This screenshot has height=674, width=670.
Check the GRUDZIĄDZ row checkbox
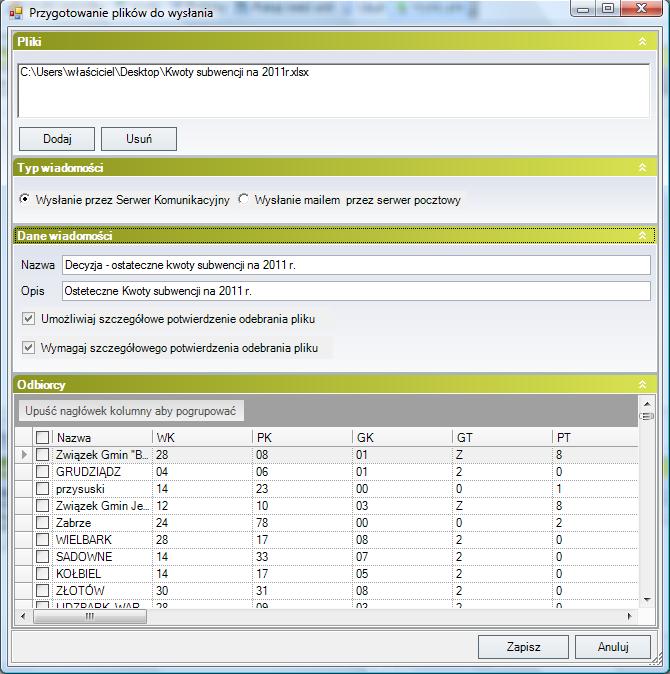coord(42,472)
